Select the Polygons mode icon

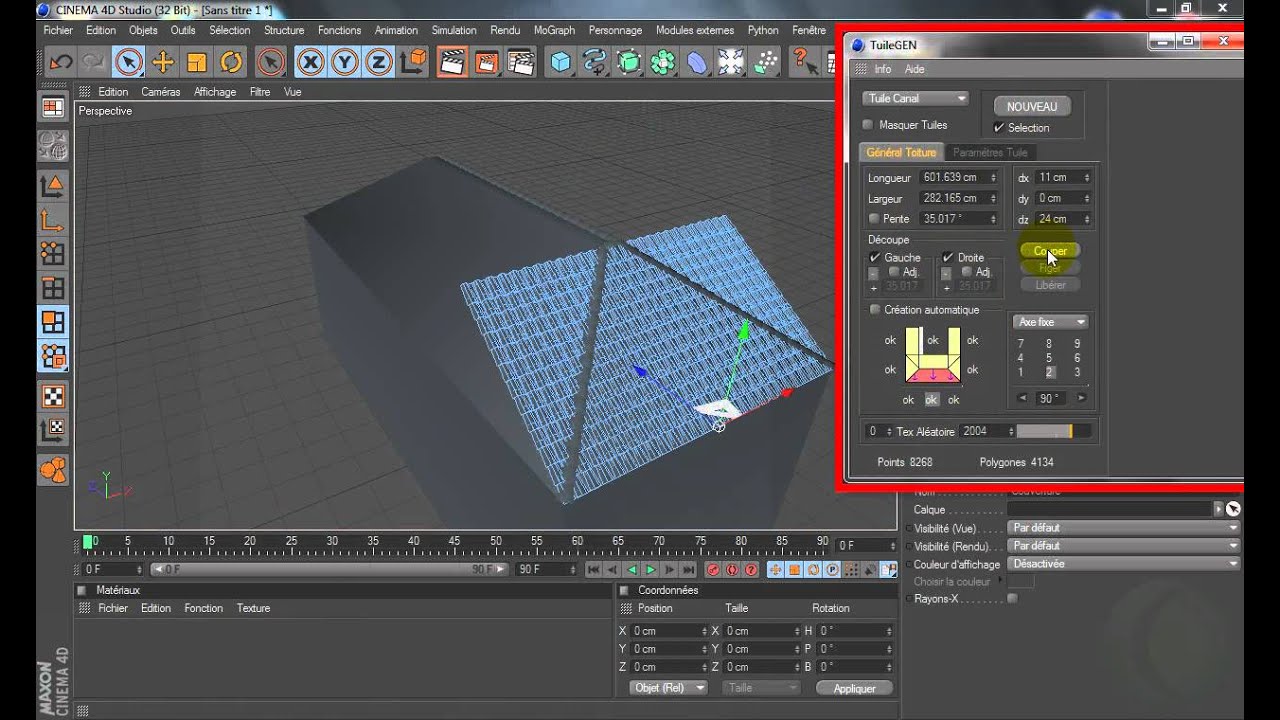[53, 322]
